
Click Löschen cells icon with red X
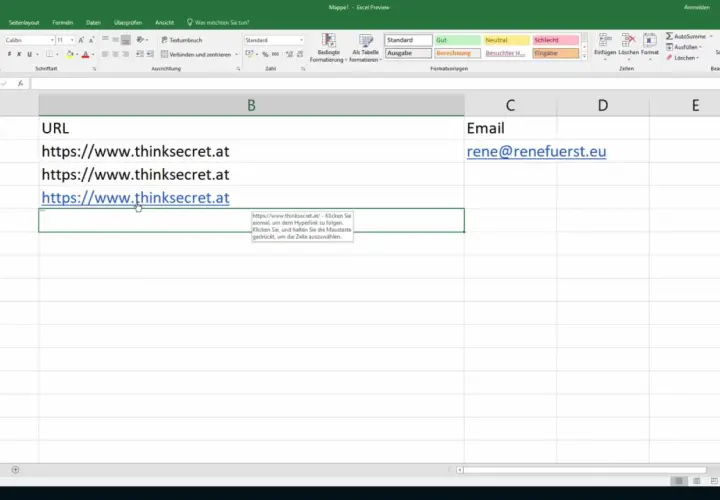point(628,40)
